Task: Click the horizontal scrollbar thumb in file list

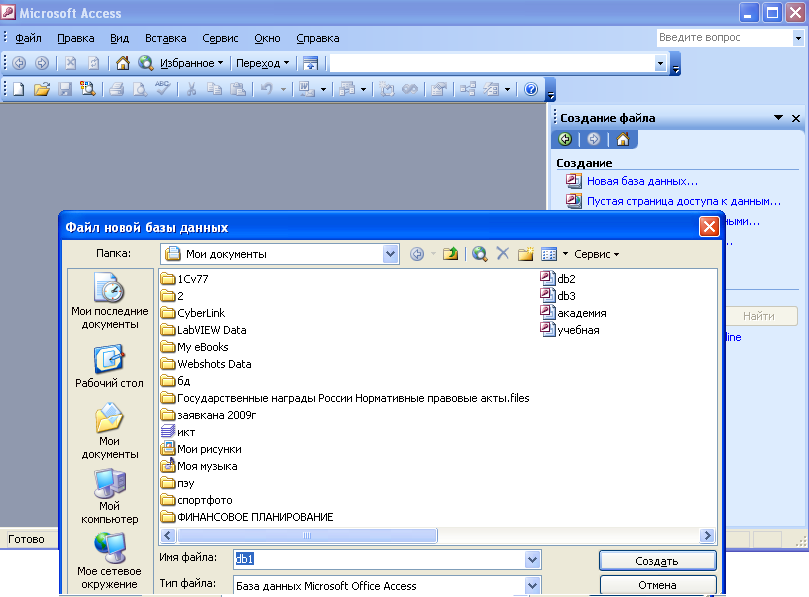Action: (x=307, y=536)
